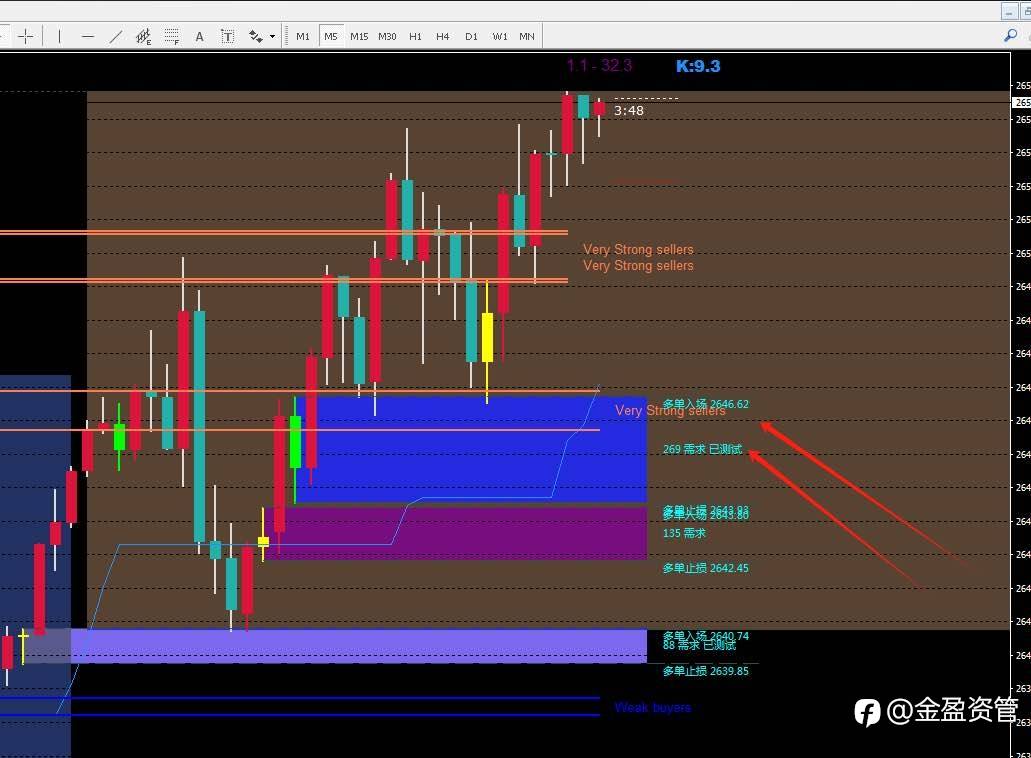Switch chart to MN timeframe
1031x758 pixels.
527,36
